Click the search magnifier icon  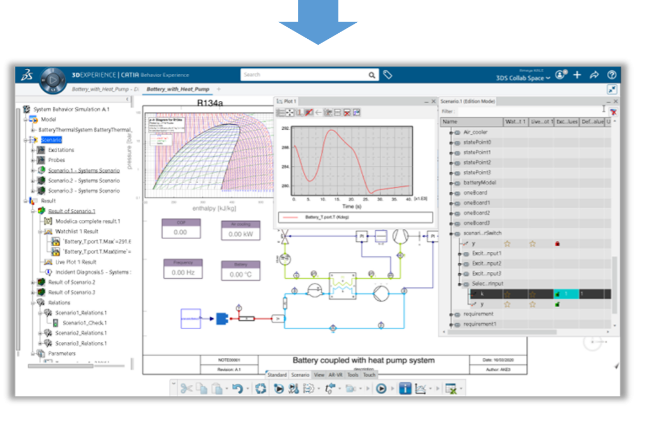(x=372, y=75)
